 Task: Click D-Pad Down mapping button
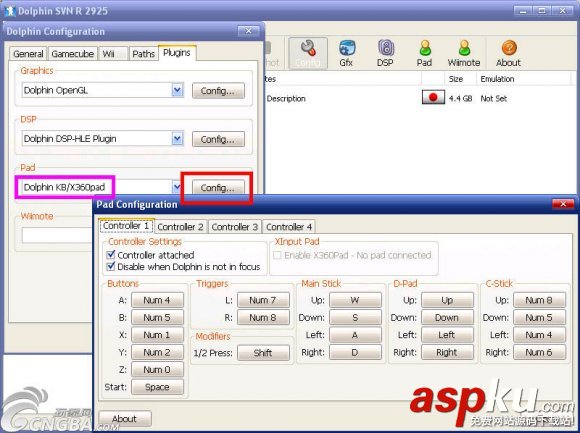click(447, 317)
